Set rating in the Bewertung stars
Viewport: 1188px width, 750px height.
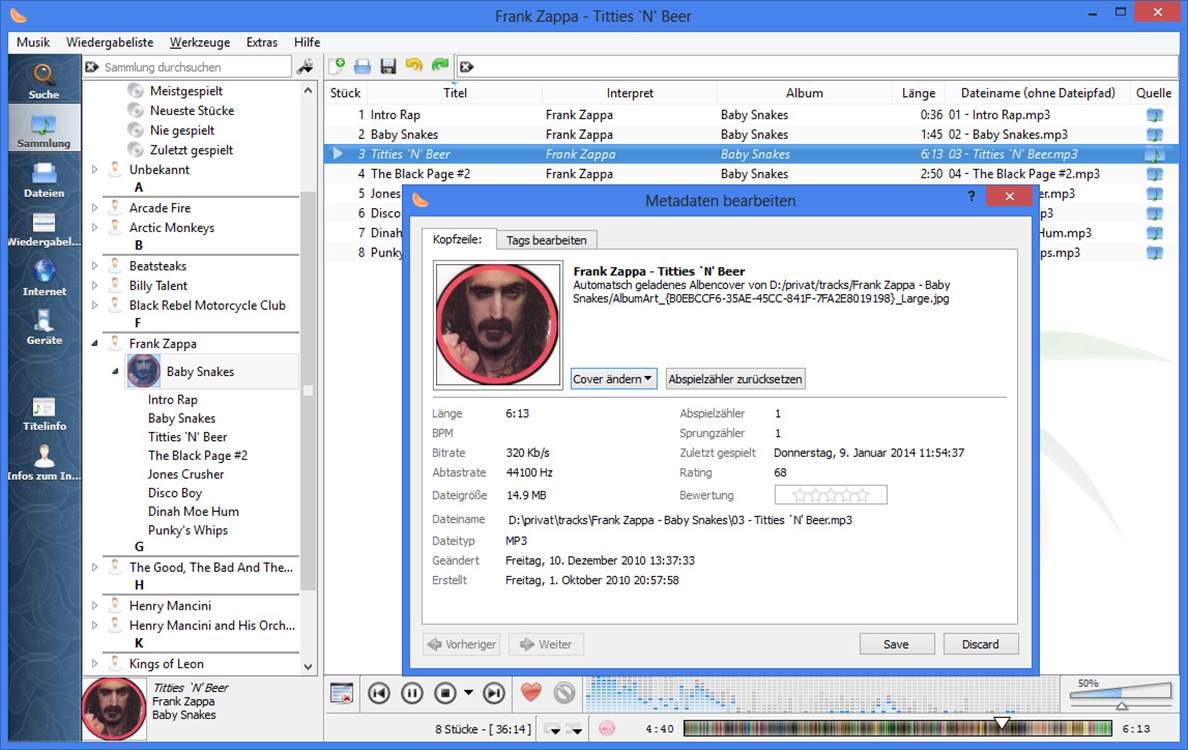pos(830,495)
